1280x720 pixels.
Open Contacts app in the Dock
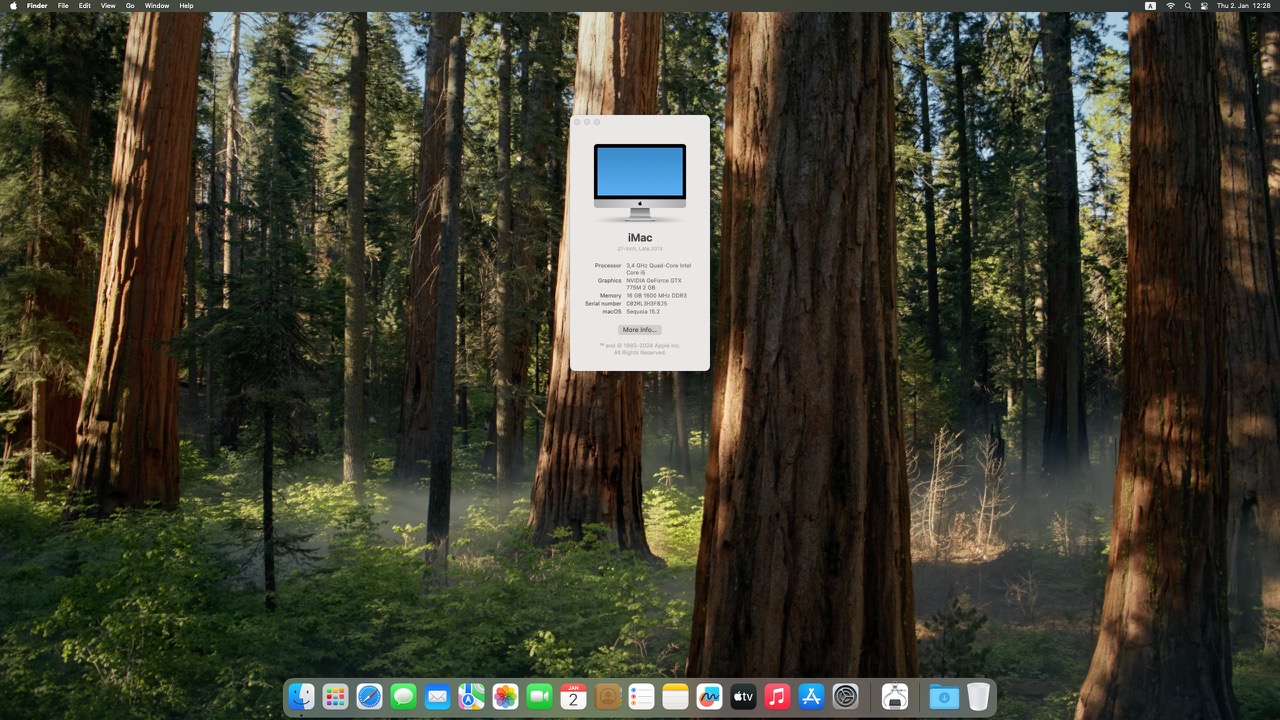click(608, 697)
